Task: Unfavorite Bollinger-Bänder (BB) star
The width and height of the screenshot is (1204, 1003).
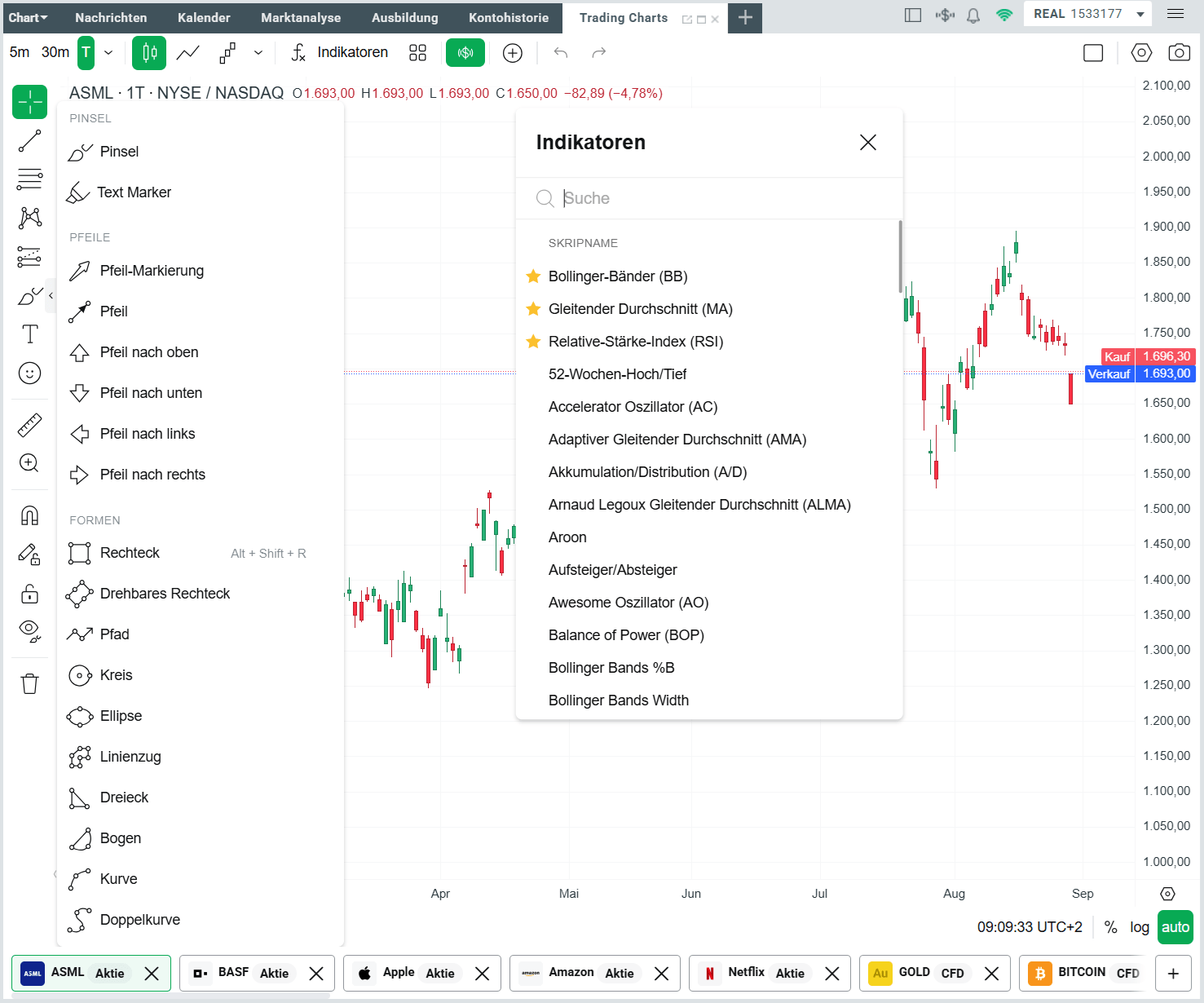Action: pos(533,276)
